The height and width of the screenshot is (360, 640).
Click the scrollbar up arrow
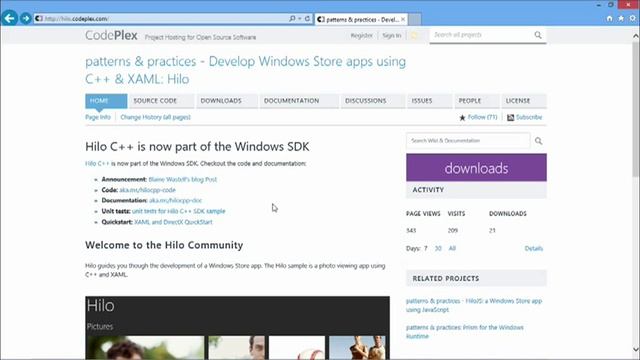coord(636,36)
